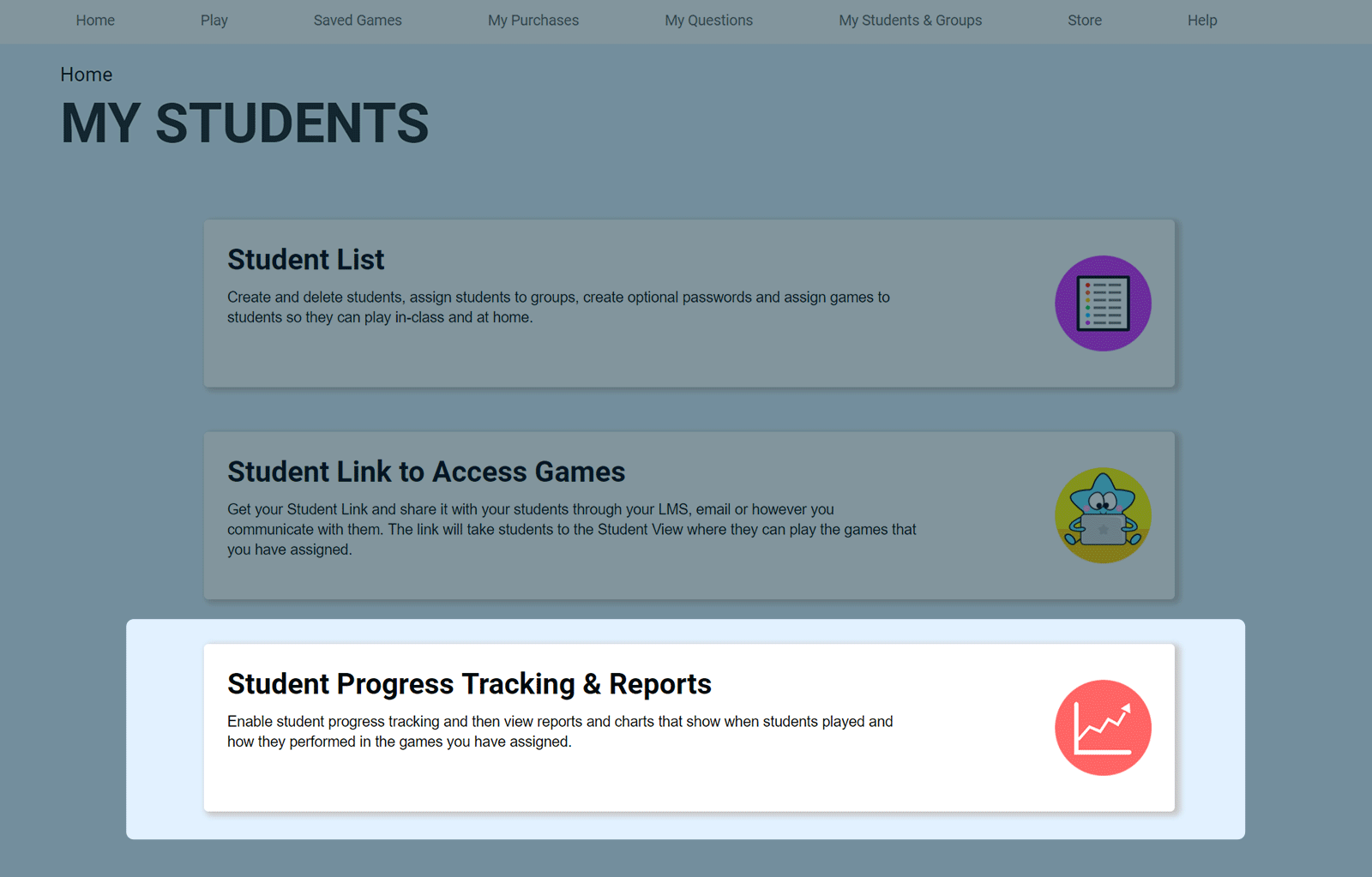Viewport: 1372px width, 877px height.
Task: Open the Help navigation item
Action: [x=1202, y=21]
